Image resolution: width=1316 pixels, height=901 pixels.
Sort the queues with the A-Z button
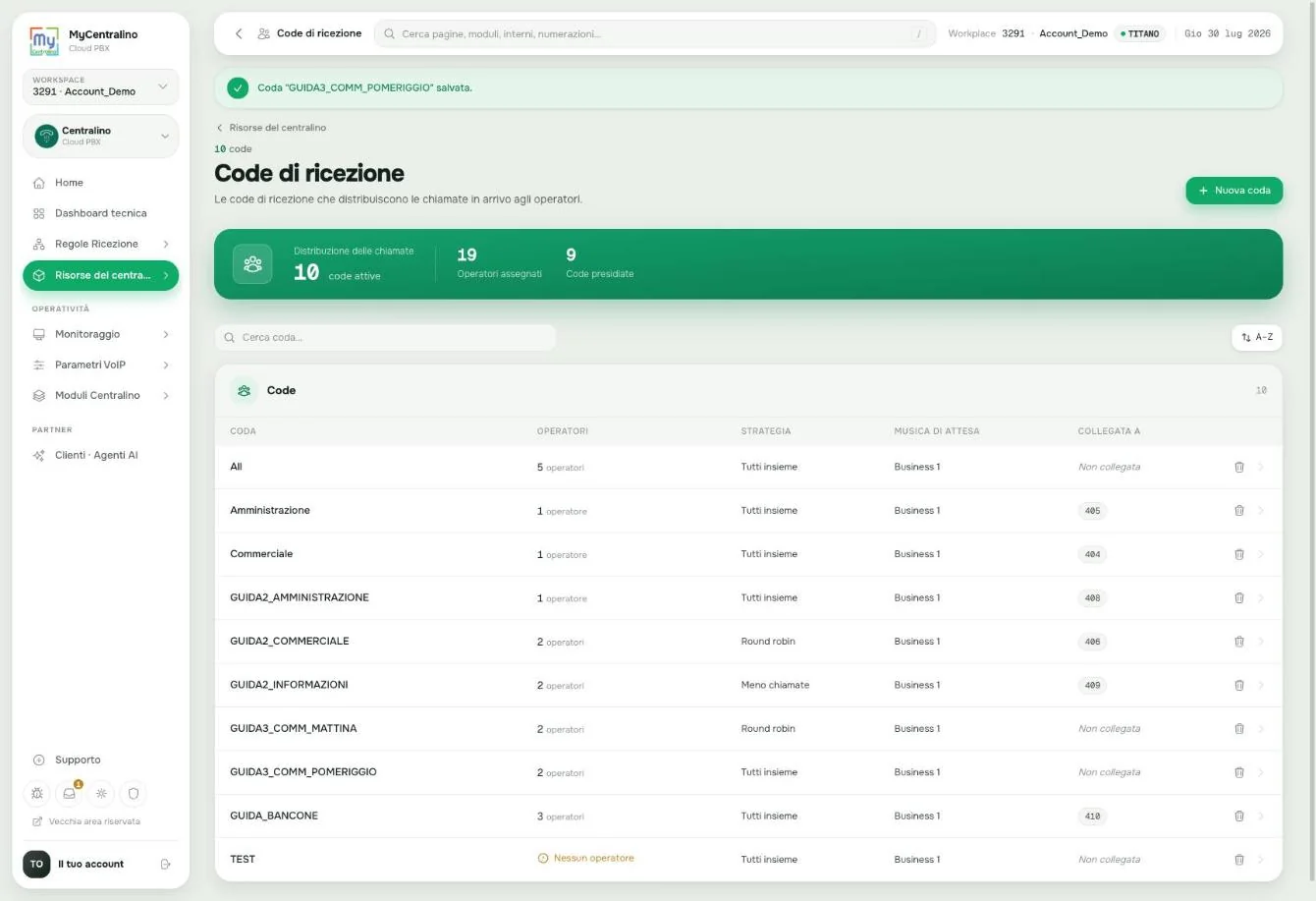1256,337
